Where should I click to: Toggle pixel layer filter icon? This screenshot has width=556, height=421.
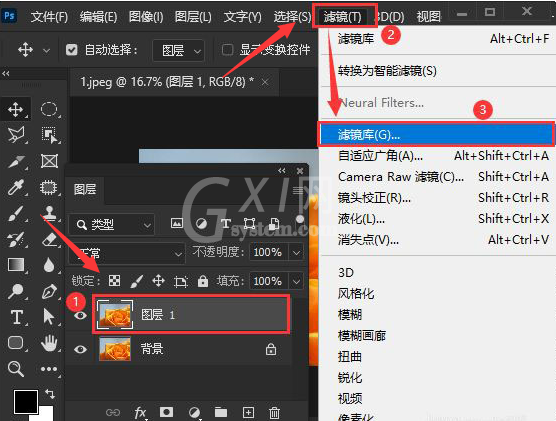pos(177,223)
